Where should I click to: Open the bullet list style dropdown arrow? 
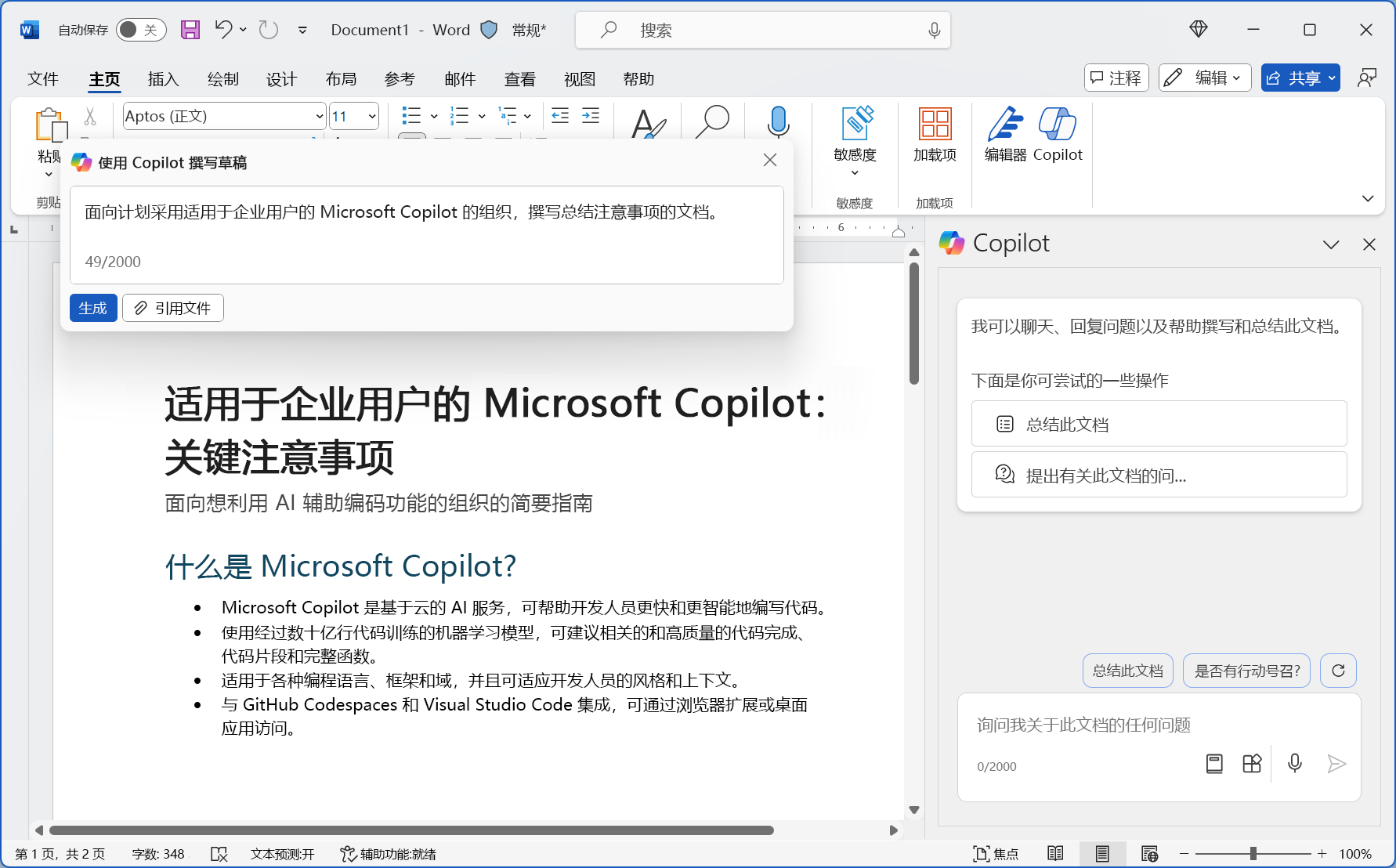(434, 116)
